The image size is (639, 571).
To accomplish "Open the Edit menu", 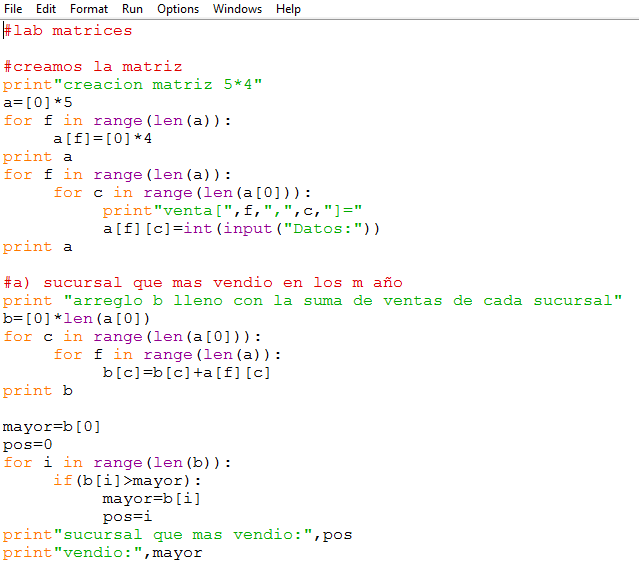I will (x=46, y=9).
